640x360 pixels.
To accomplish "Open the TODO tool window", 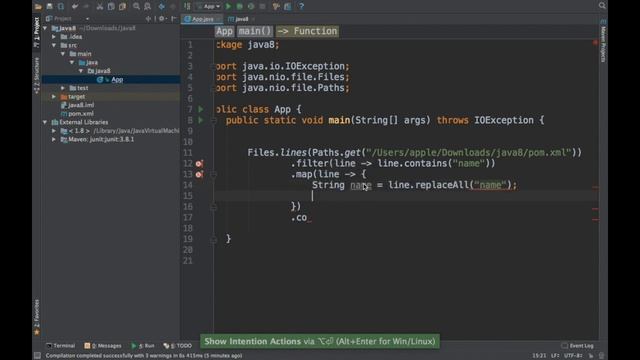I will [x=178, y=346].
